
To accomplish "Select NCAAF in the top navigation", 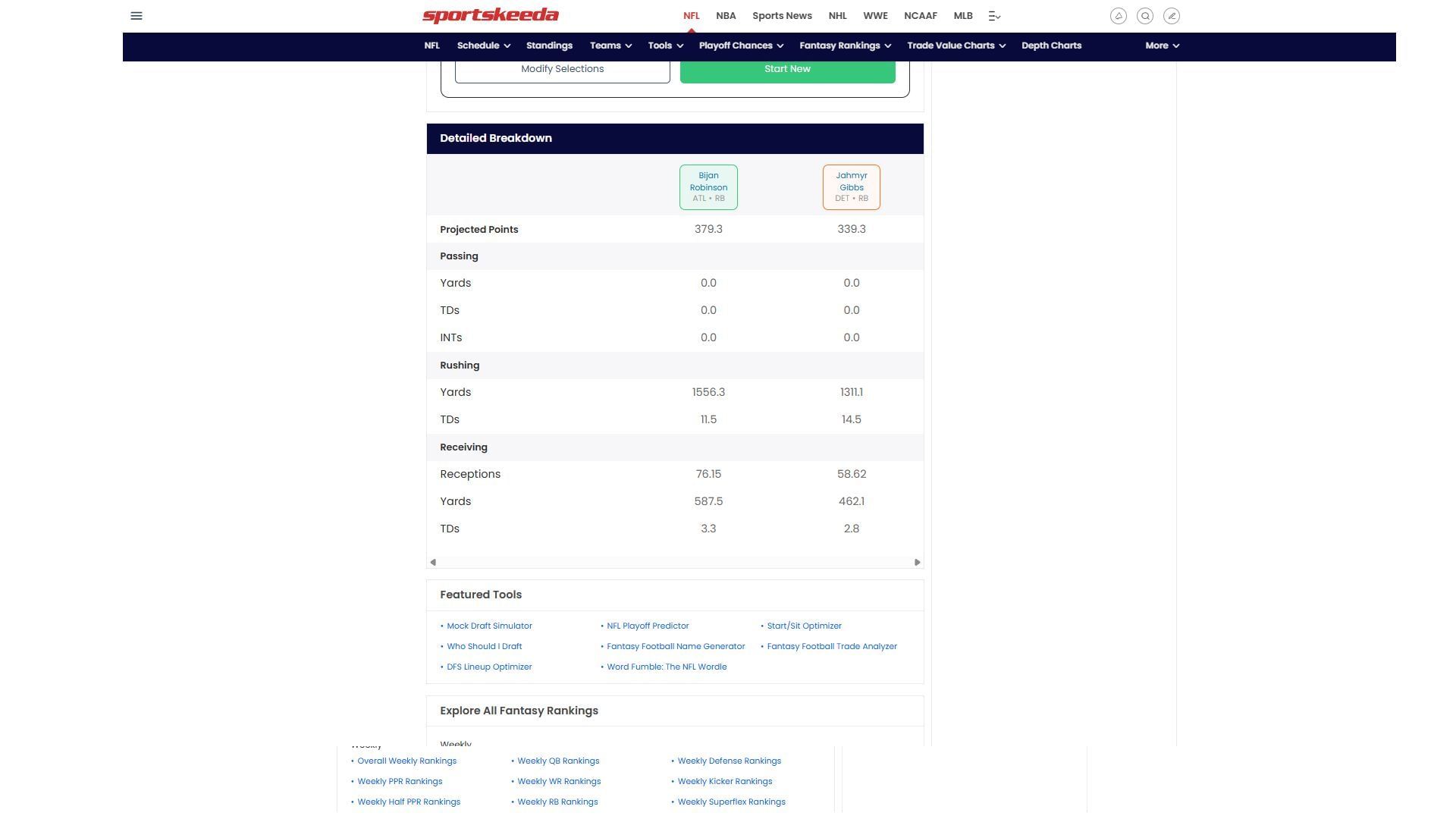I will [x=921, y=16].
